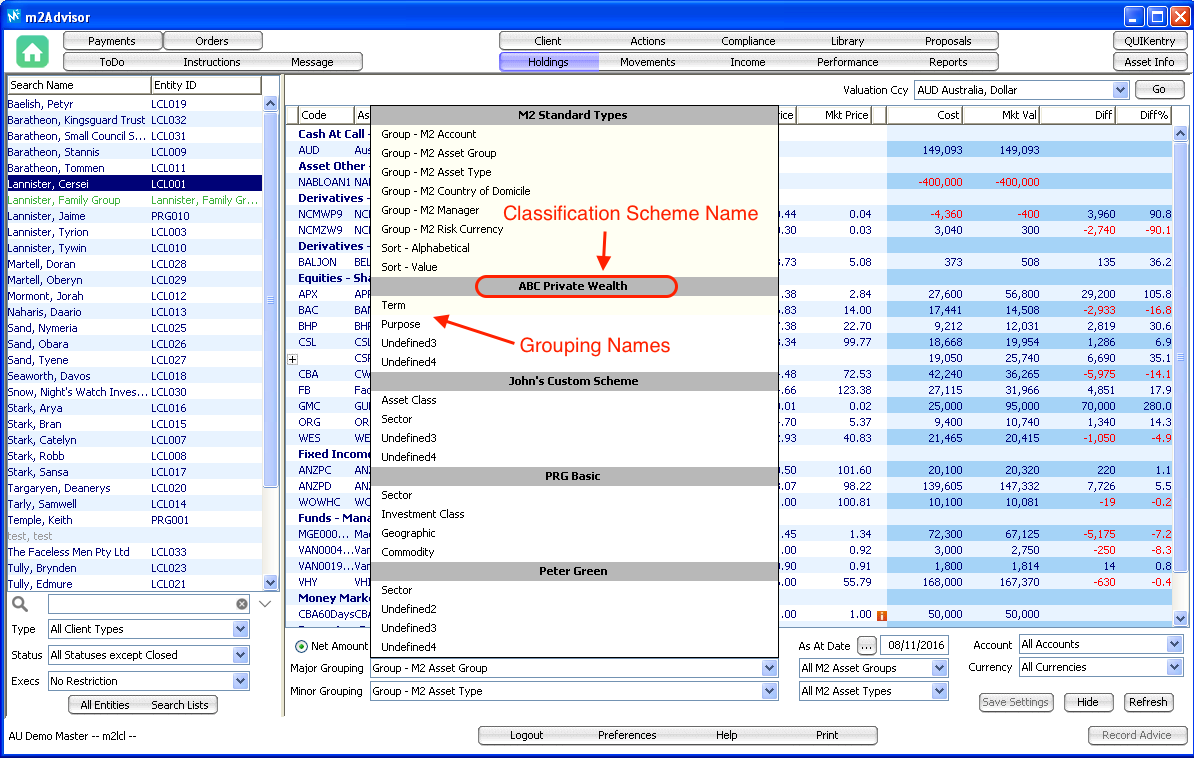Click the green Home icon
Viewport: 1194px width, 758px height.
pyautogui.click(x=33, y=51)
